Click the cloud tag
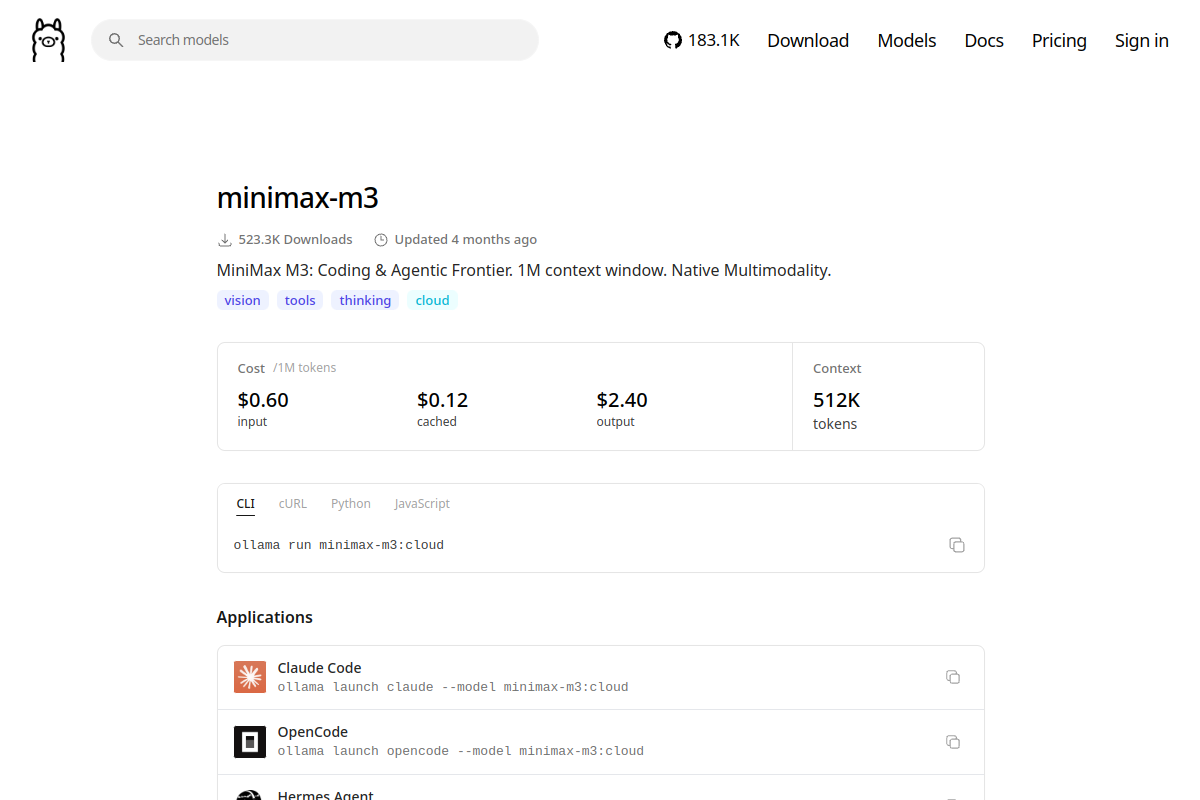Image resolution: width=1200 pixels, height=800 pixels. pos(432,300)
